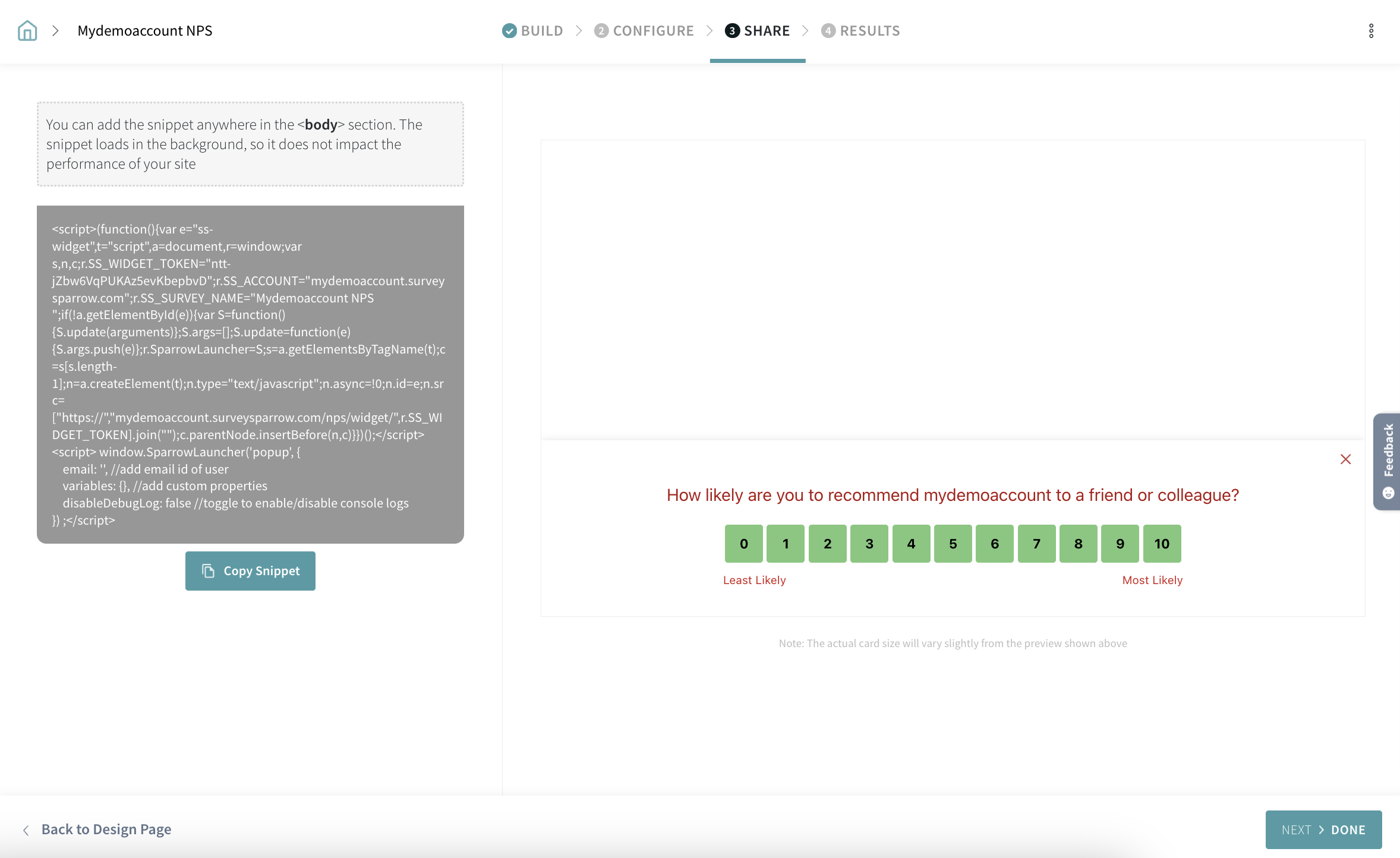Viewport: 1400px width, 858px height.
Task: Pick rating 7 green box
Action: [1036, 544]
